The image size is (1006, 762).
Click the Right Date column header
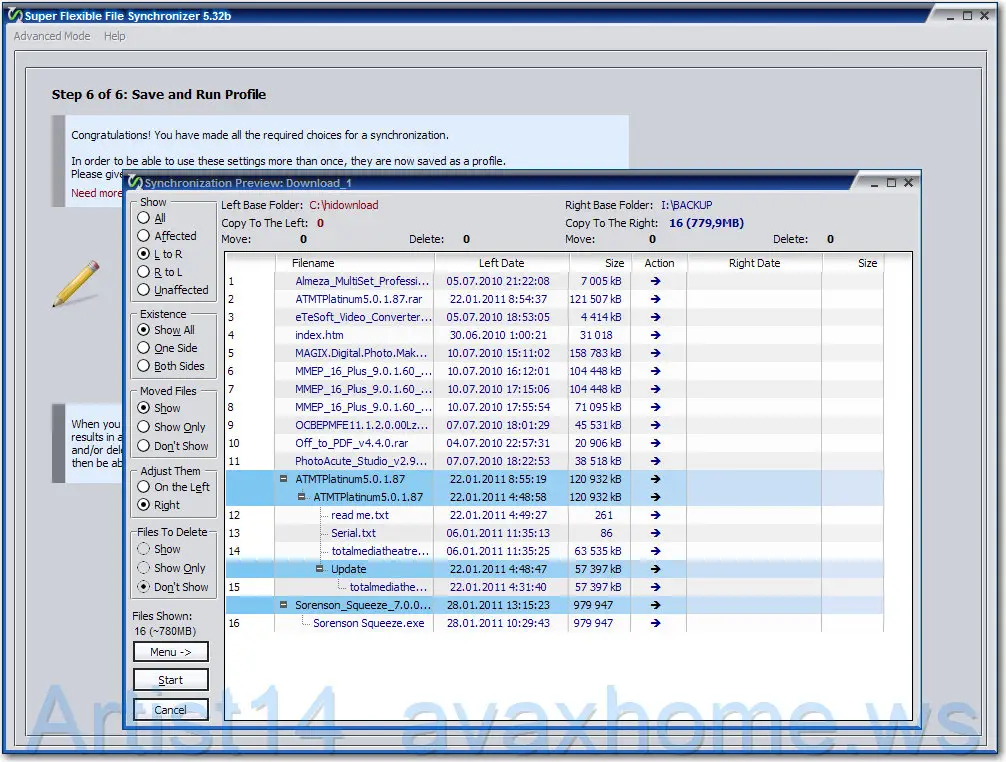(x=754, y=263)
